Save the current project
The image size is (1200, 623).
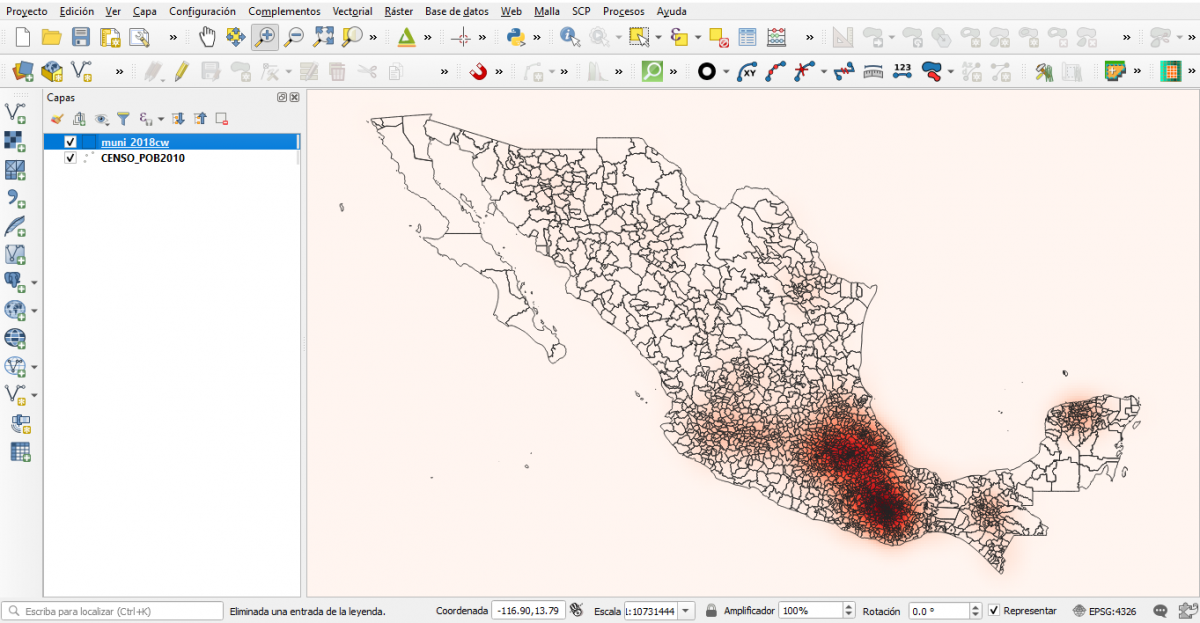82,36
